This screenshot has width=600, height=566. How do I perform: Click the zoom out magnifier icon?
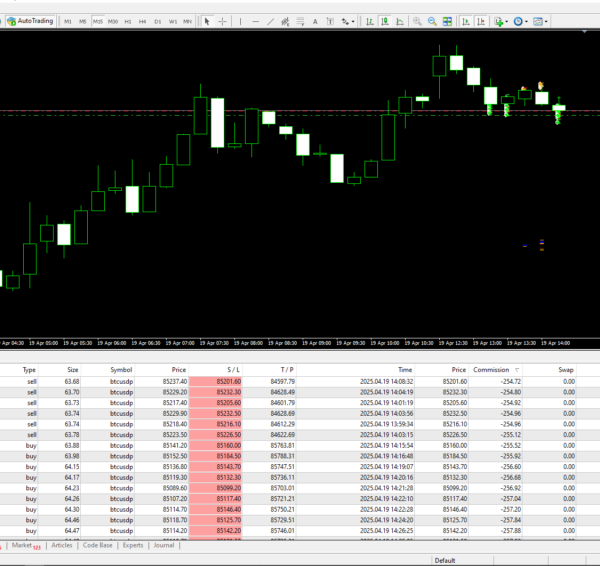(433, 21)
